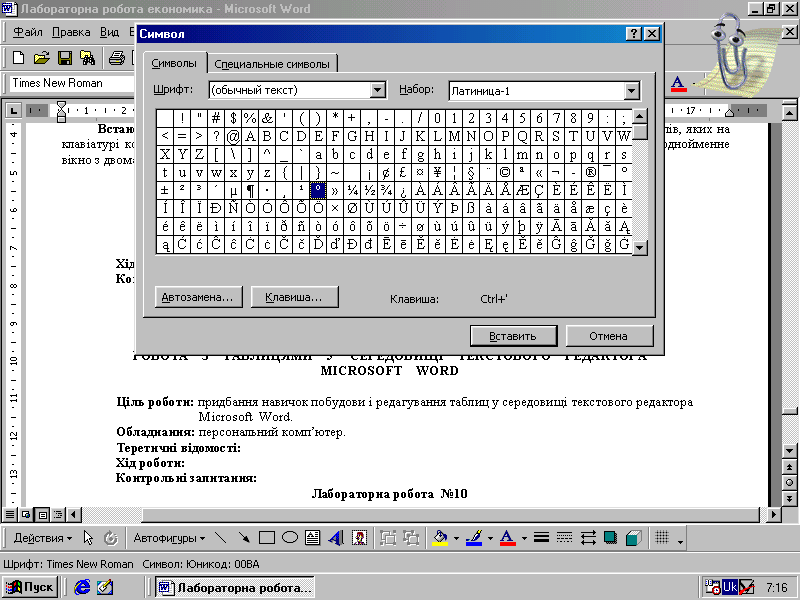Select the Символы tab
Viewport: 800px width, 600px height.
click(174, 63)
